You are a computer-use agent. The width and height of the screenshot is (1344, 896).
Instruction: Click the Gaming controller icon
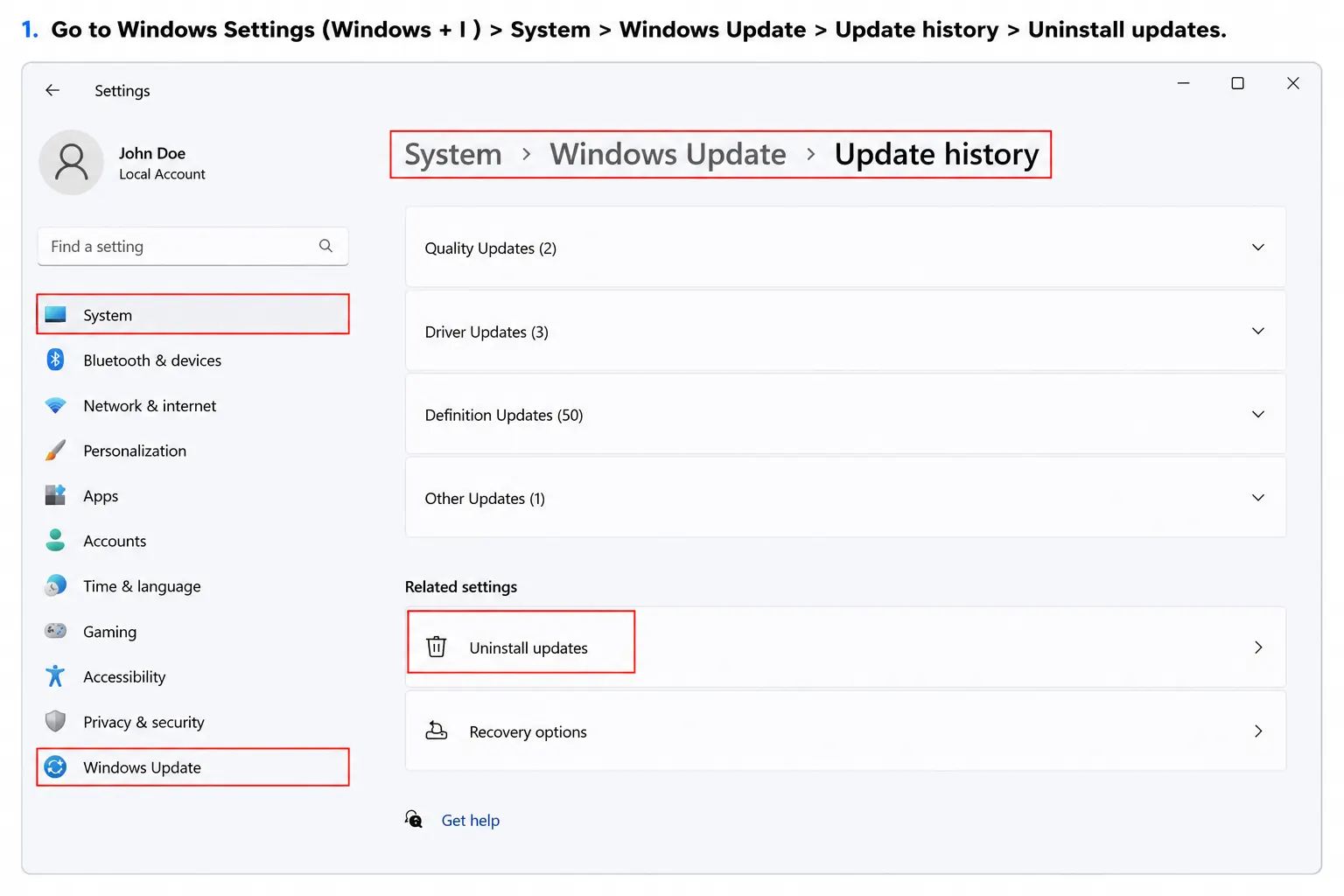tap(55, 631)
